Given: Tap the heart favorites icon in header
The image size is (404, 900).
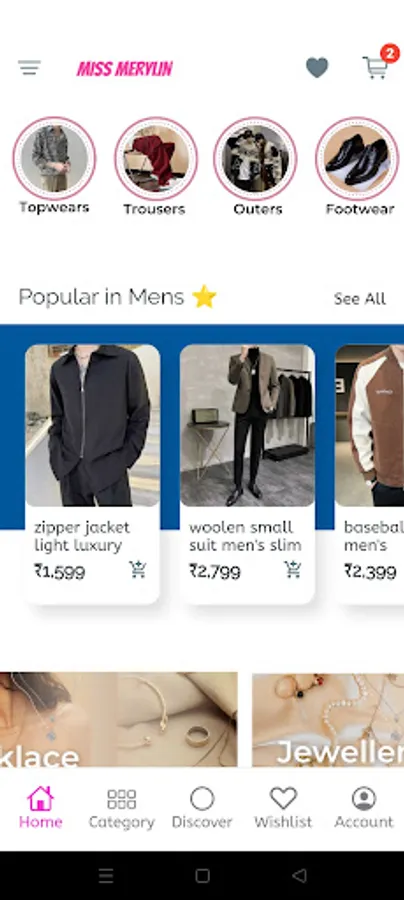Looking at the screenshot, I should [x=317, y=68].
